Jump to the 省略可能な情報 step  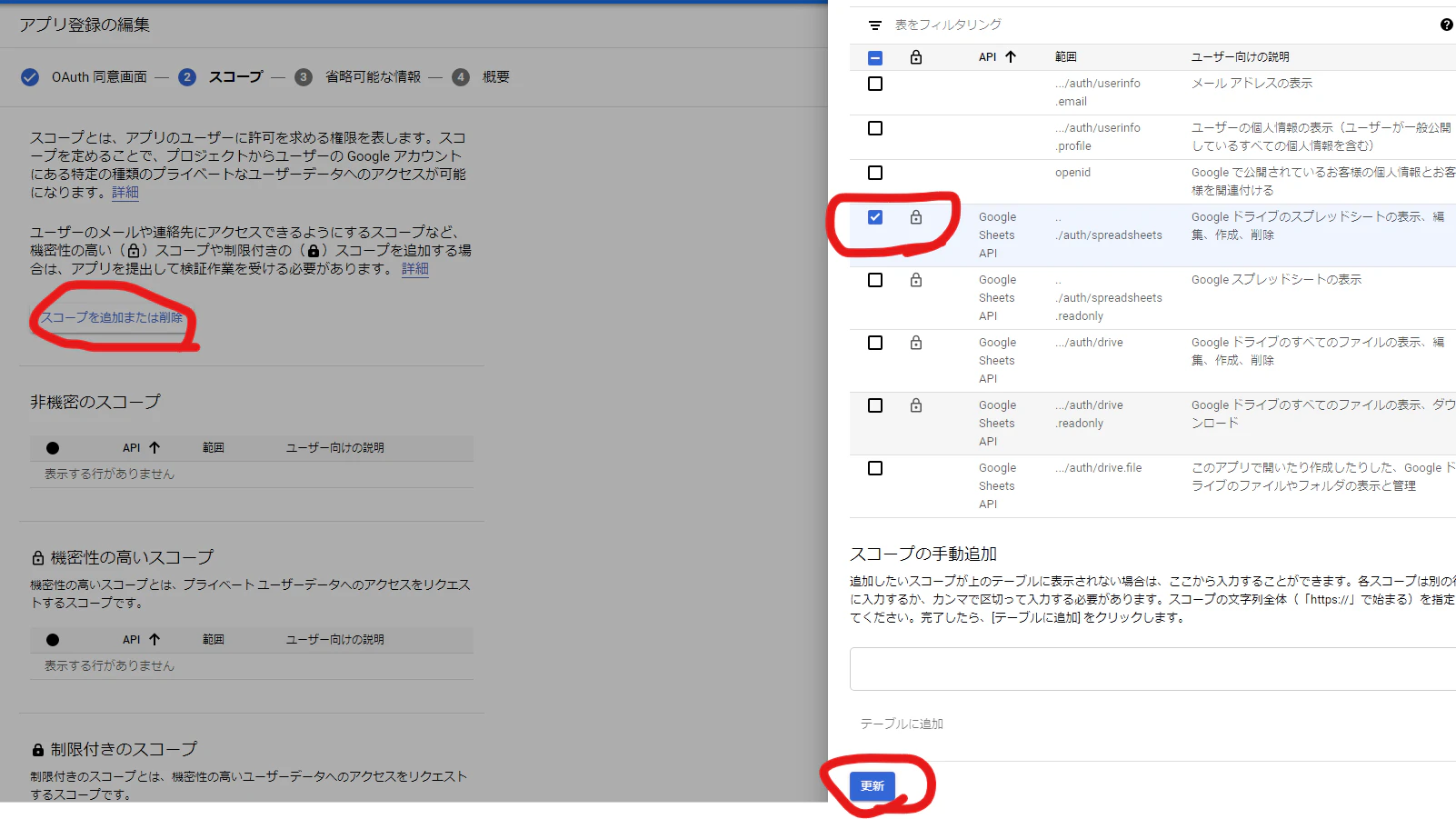(x=374, y=77)
